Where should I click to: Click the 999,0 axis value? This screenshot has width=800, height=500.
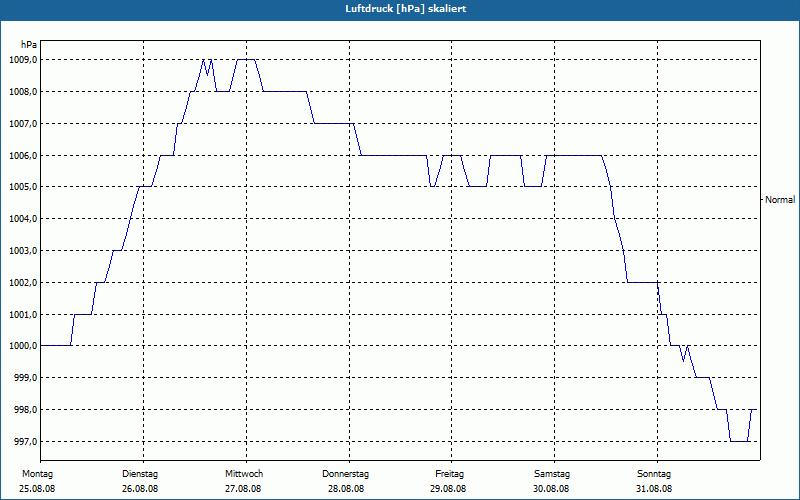point(26,378)
